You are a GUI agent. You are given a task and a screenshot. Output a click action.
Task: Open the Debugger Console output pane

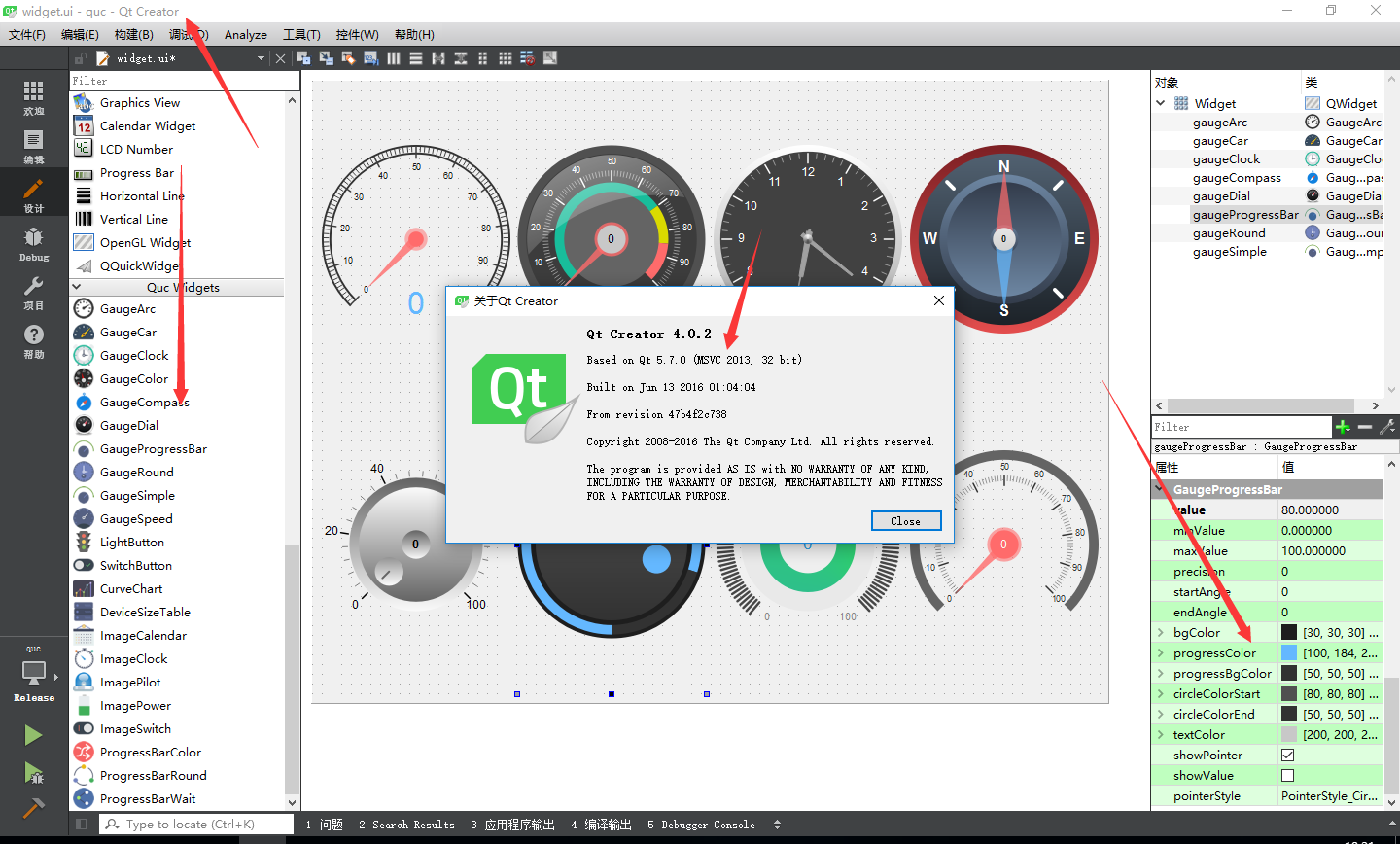(701, 825)
